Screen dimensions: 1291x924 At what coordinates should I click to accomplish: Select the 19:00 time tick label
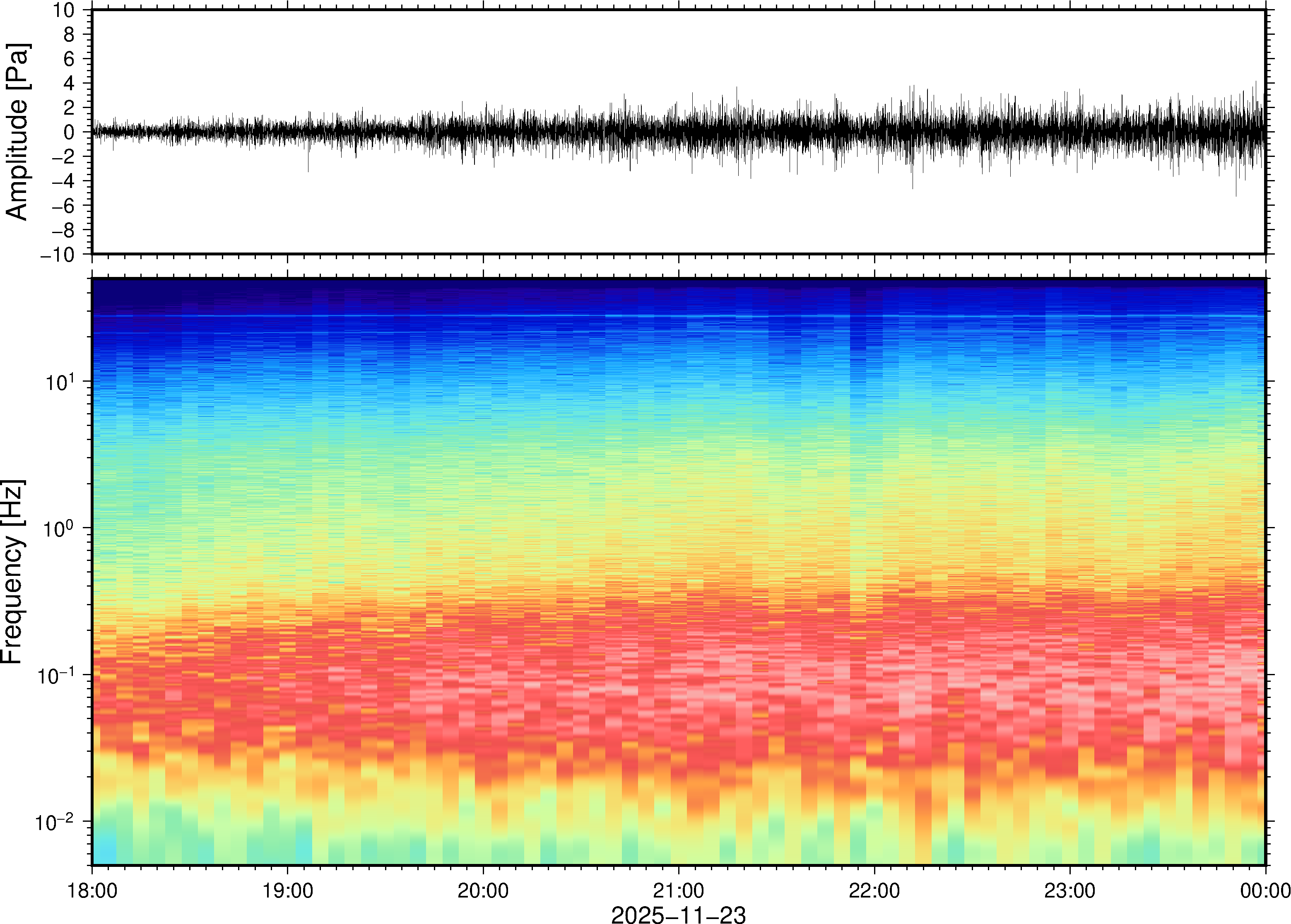[287, 890]
